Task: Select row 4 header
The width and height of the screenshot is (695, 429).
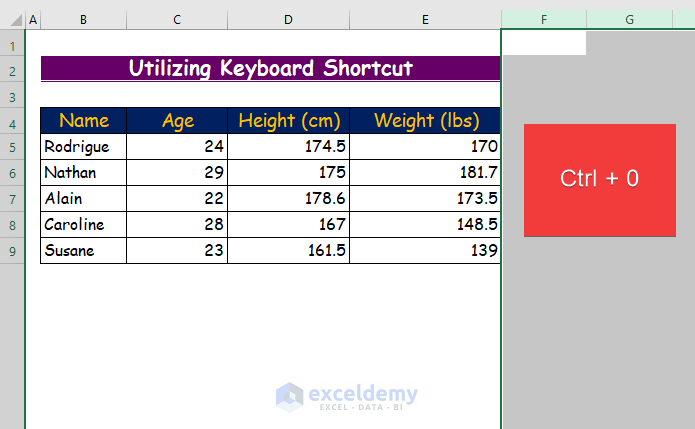Action: click(x=12, y=123)
